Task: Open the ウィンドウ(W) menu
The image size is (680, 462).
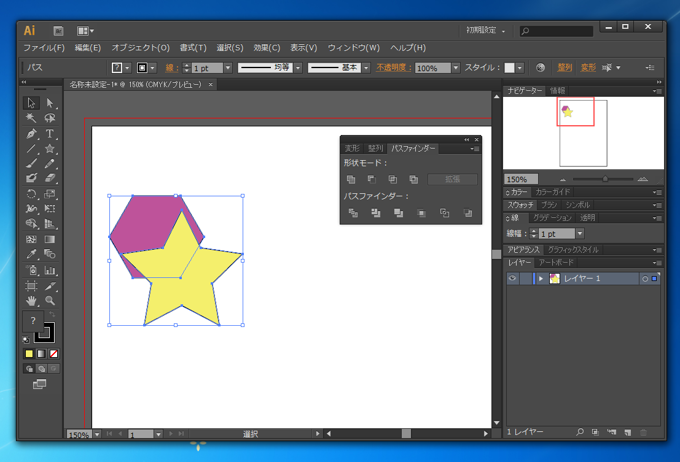Action: tap(353, 48)
